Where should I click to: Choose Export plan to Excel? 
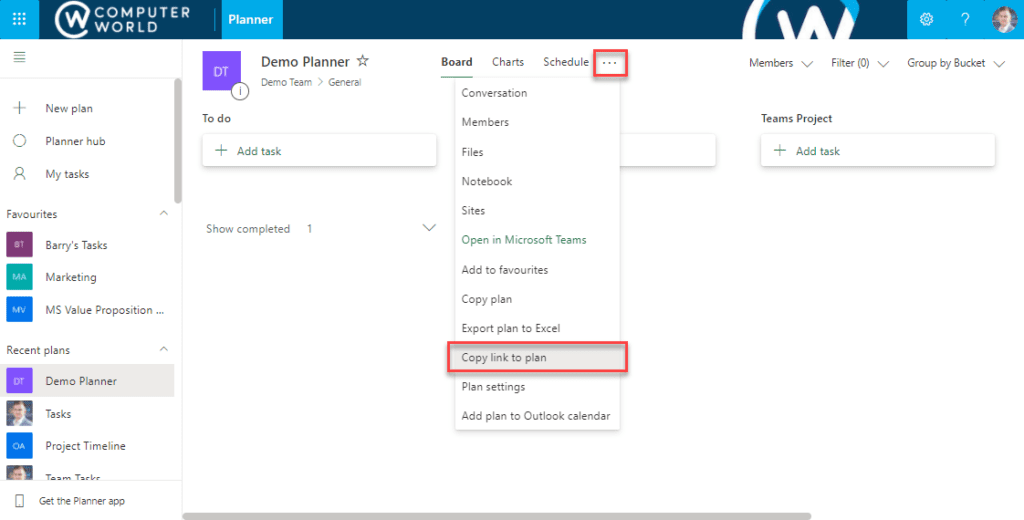tap(537, 328)
